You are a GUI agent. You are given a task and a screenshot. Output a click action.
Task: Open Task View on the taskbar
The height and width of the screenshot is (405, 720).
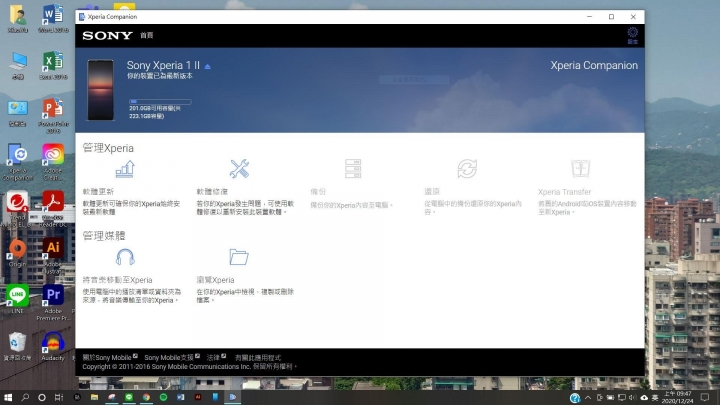click(x=59, y=397)
